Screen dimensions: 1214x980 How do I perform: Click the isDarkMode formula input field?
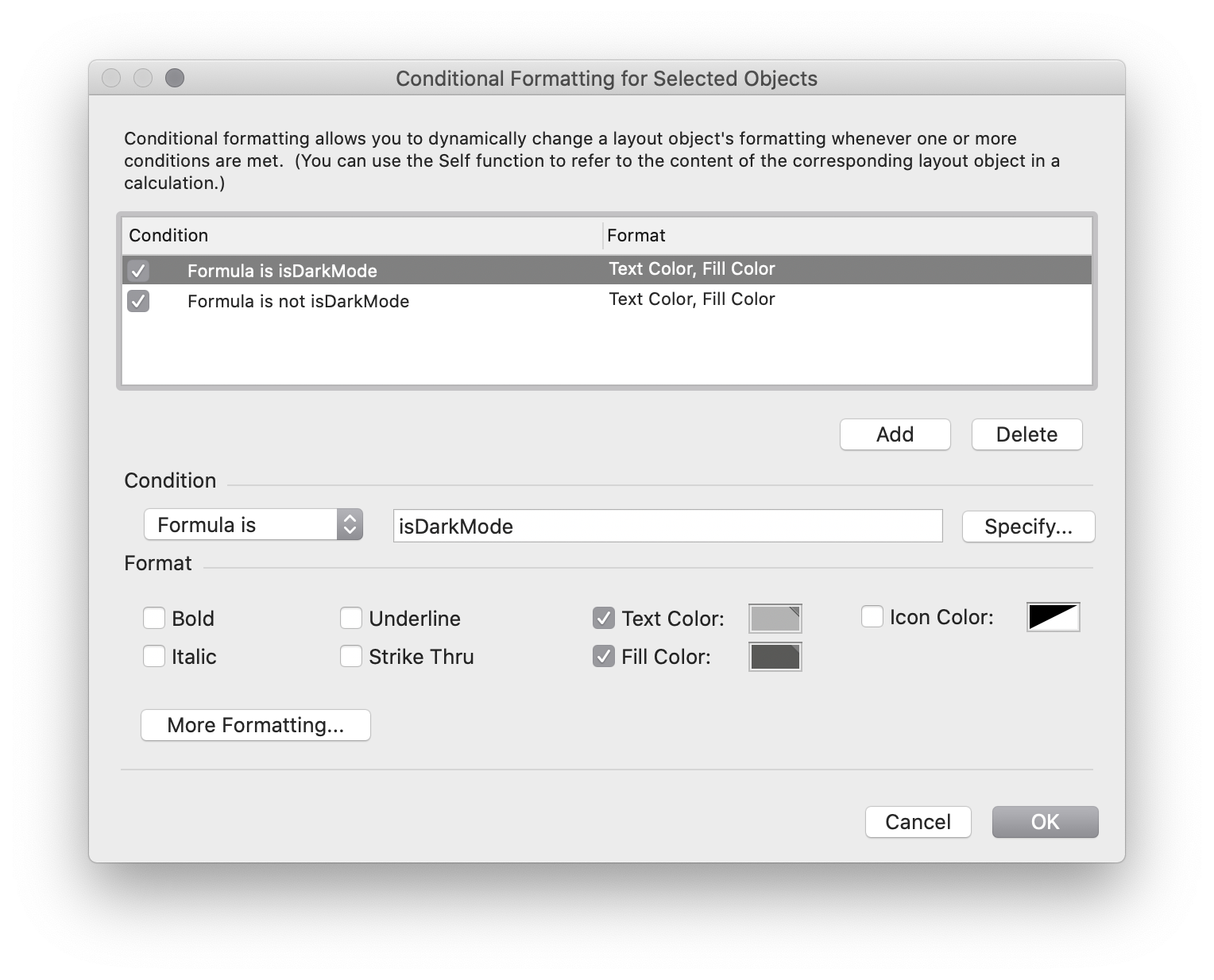click(667, 526)
